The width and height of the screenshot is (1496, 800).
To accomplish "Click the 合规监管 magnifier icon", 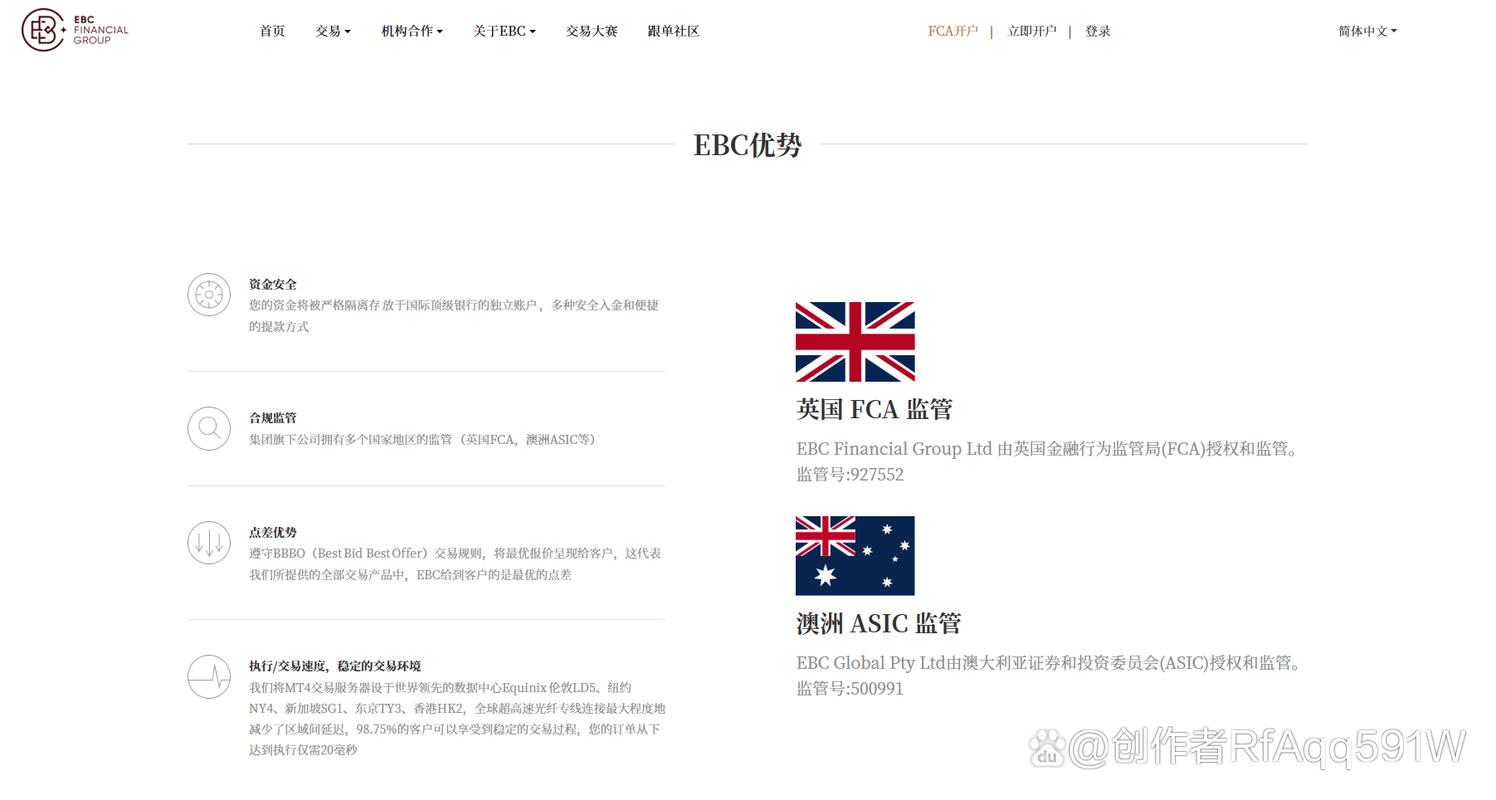I will (209, 428).
